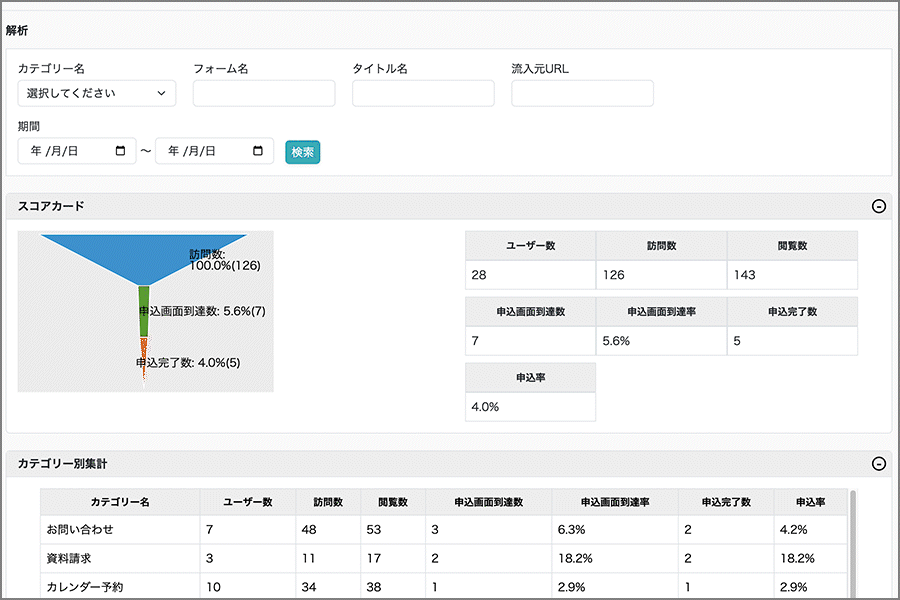Open calendar picker on end date field
Screen dimensions: 900x600
pyautogui.click(x=258, y=151)
